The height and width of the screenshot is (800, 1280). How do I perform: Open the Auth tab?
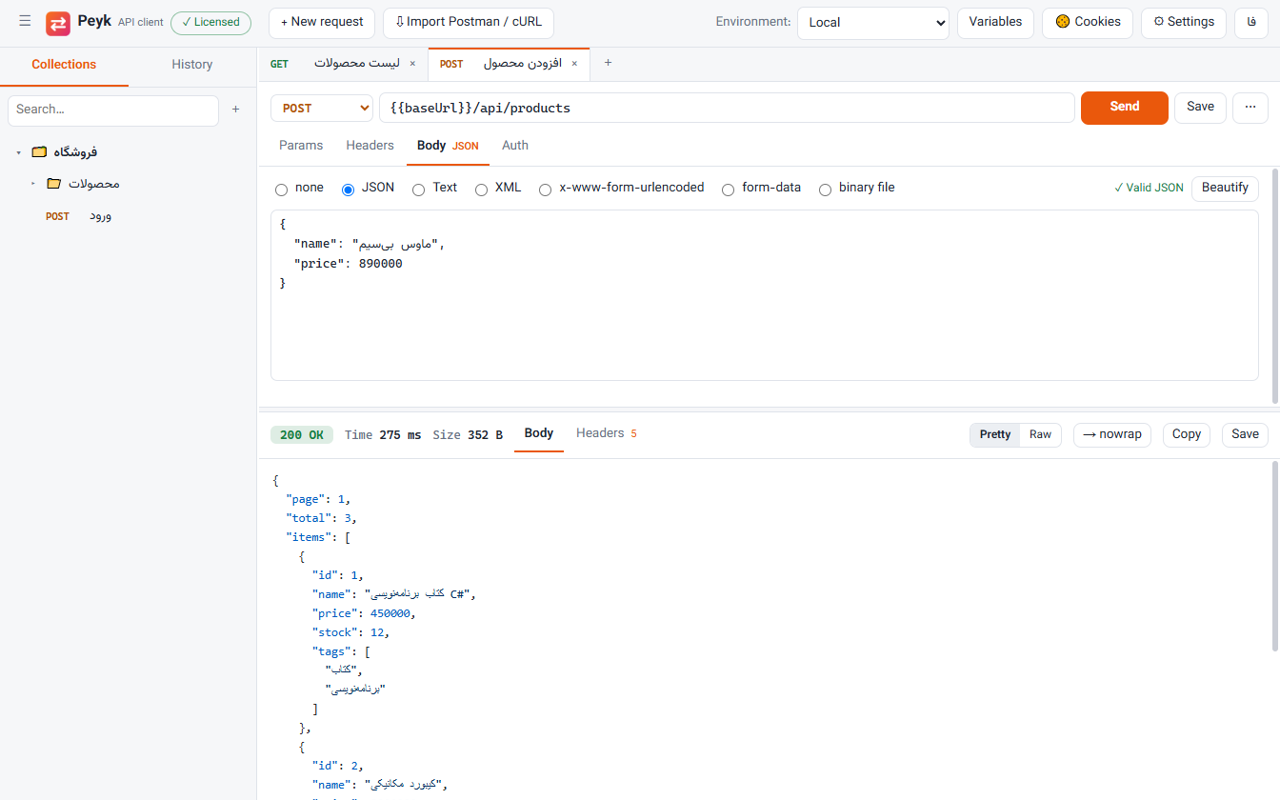(515, 146)
